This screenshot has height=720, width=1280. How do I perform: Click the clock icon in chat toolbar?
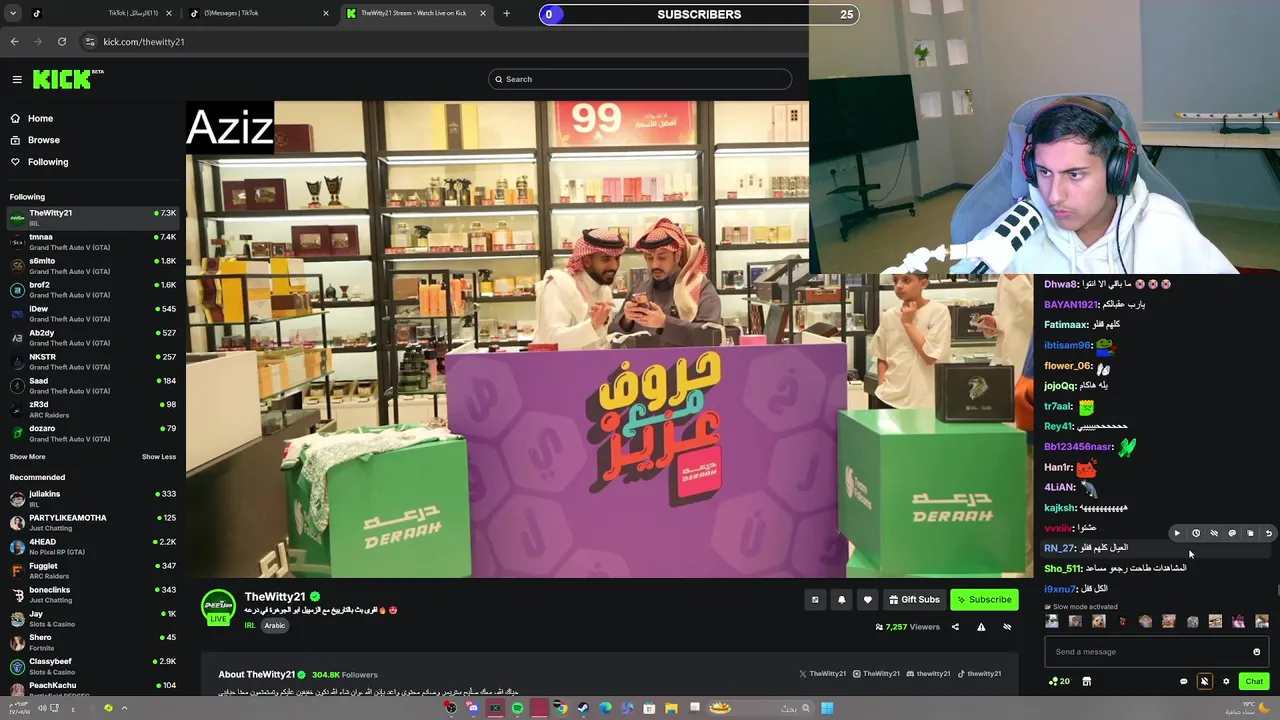click(x=1195, y=533)
